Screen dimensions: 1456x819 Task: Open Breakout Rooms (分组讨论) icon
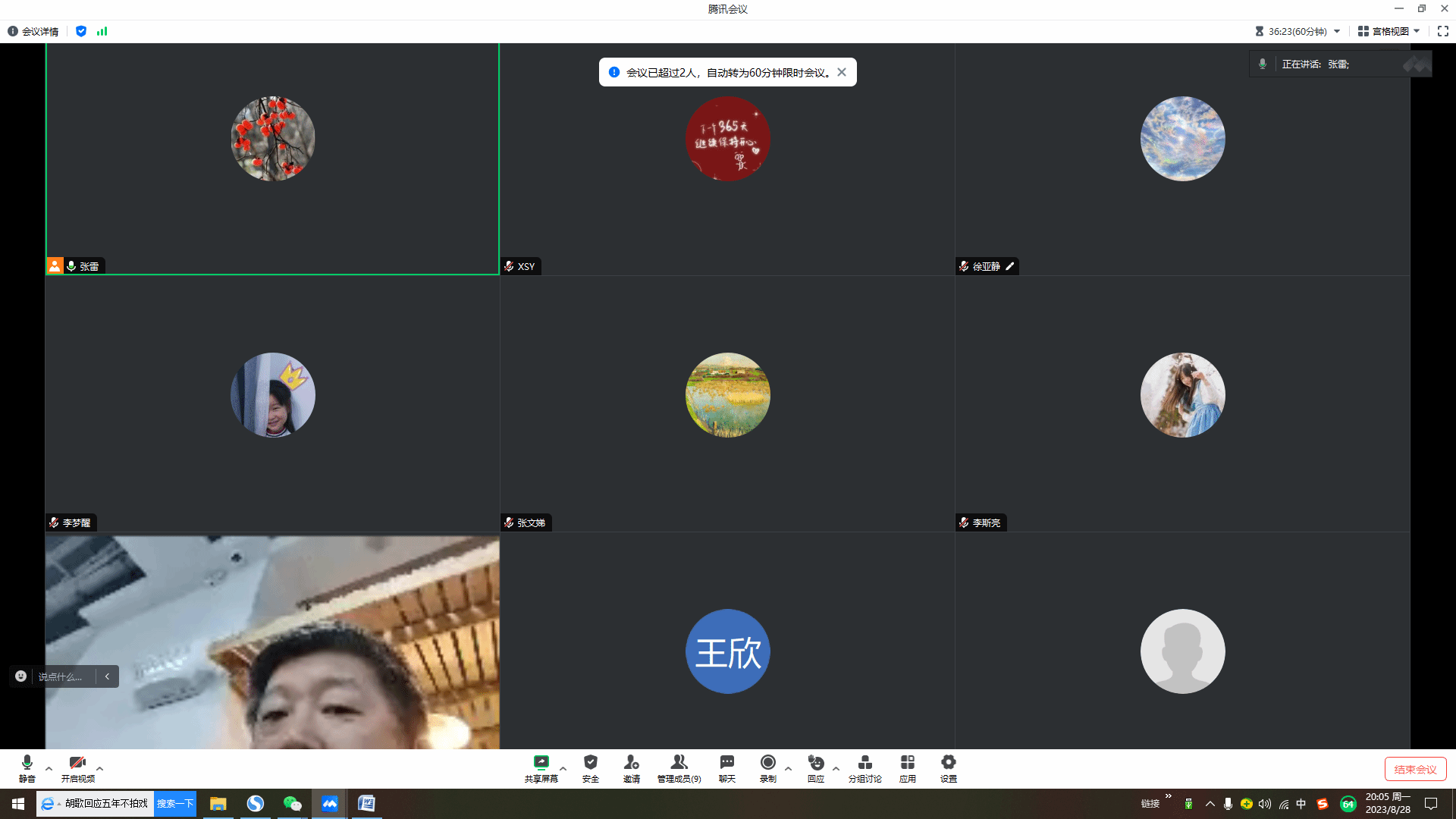pos(864,763)
